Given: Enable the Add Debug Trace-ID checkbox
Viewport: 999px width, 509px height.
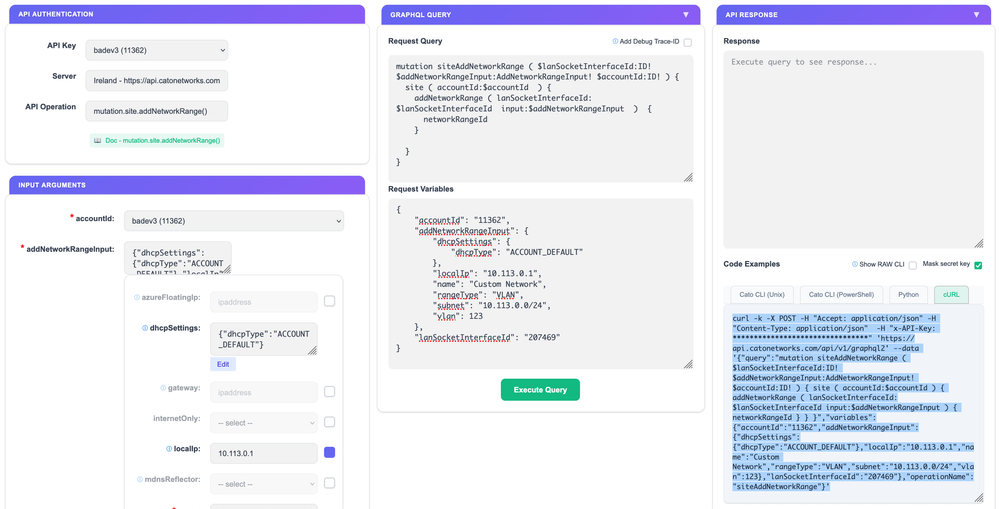Looking at the screenshot, I should (688, 42).
